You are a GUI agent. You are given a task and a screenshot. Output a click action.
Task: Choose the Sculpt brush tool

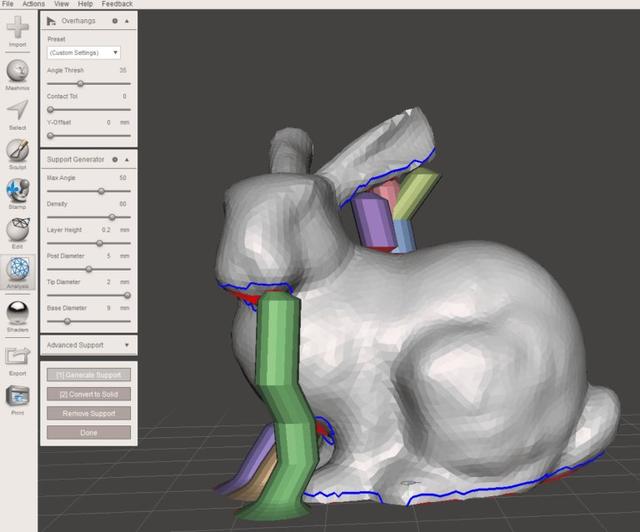17,151
